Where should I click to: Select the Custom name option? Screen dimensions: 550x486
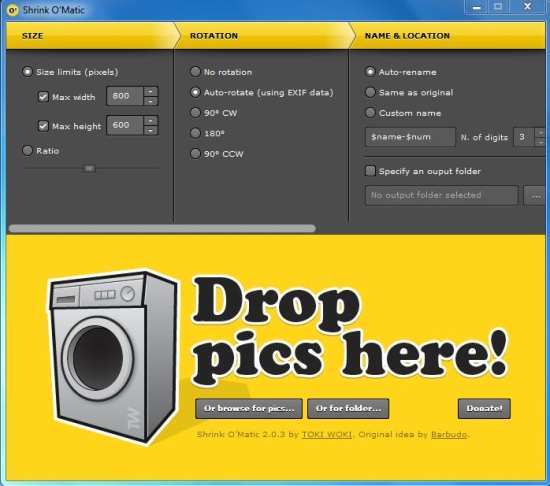(370, 113)
